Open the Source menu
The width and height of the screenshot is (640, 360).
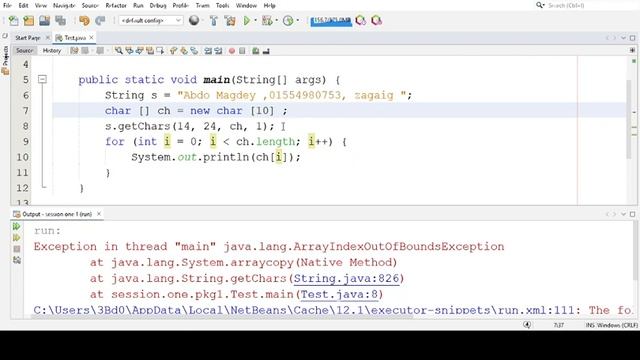[x=90, y=5]
